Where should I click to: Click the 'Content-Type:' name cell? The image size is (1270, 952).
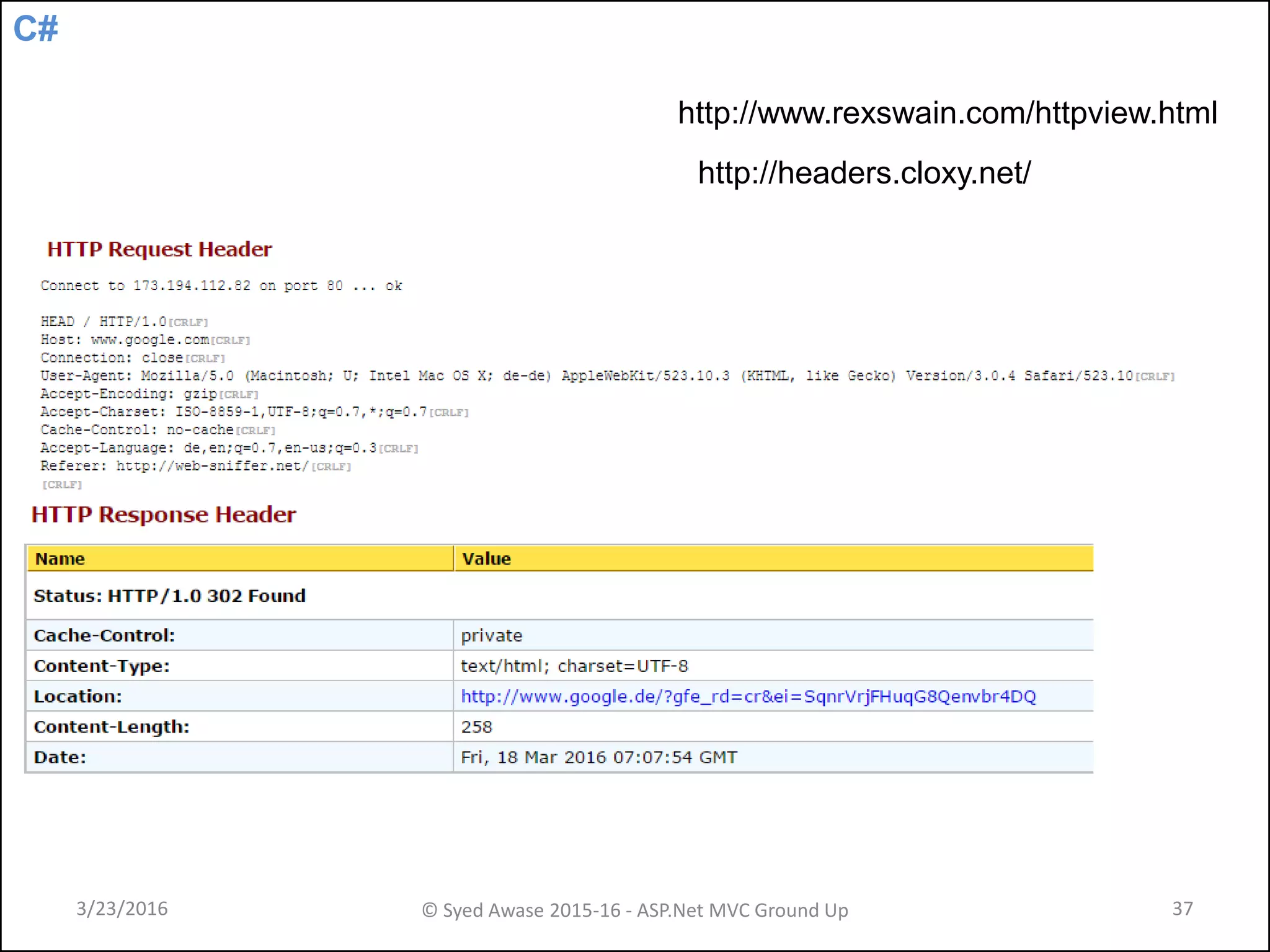pos(240,666)
